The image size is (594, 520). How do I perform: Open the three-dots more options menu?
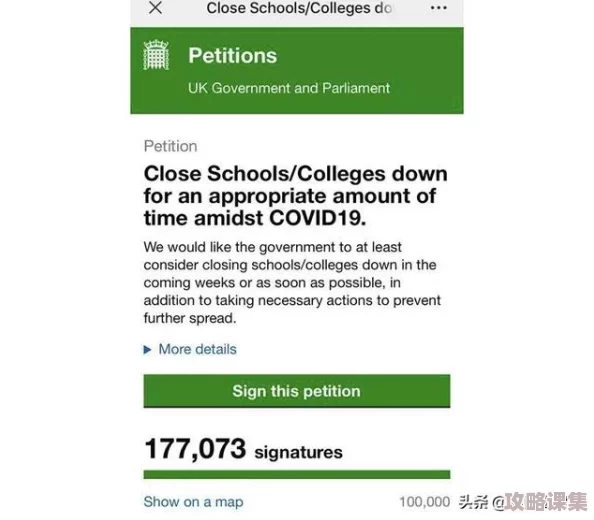pyautogui.click(x=439, y=8)
